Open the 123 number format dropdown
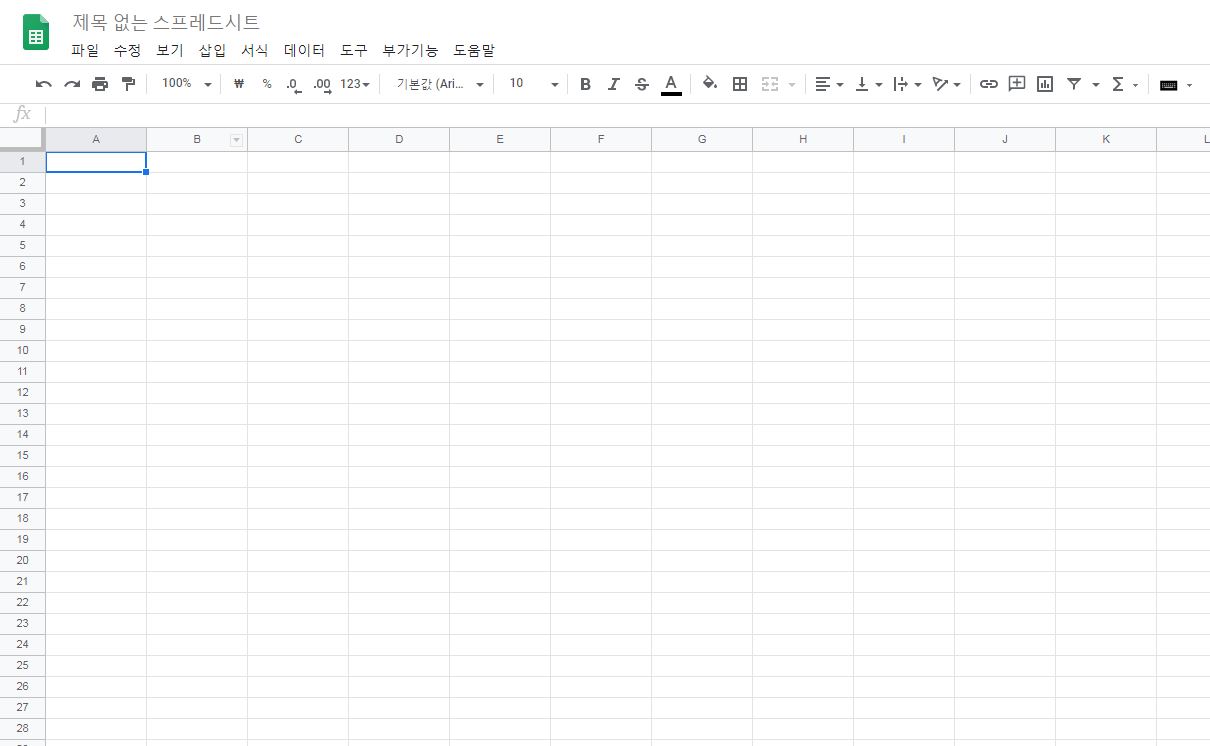 tap(355, 84)
